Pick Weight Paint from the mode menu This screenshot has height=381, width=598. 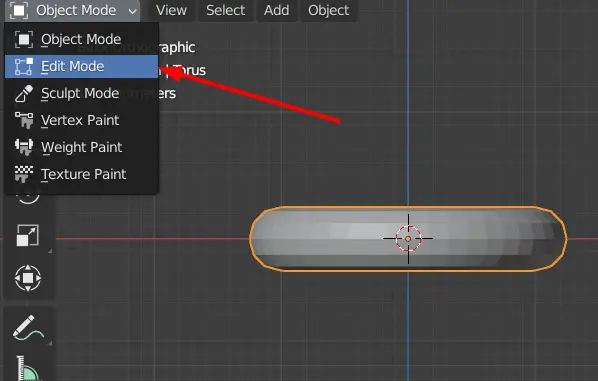pyautogui.click(x=81, y=147)
